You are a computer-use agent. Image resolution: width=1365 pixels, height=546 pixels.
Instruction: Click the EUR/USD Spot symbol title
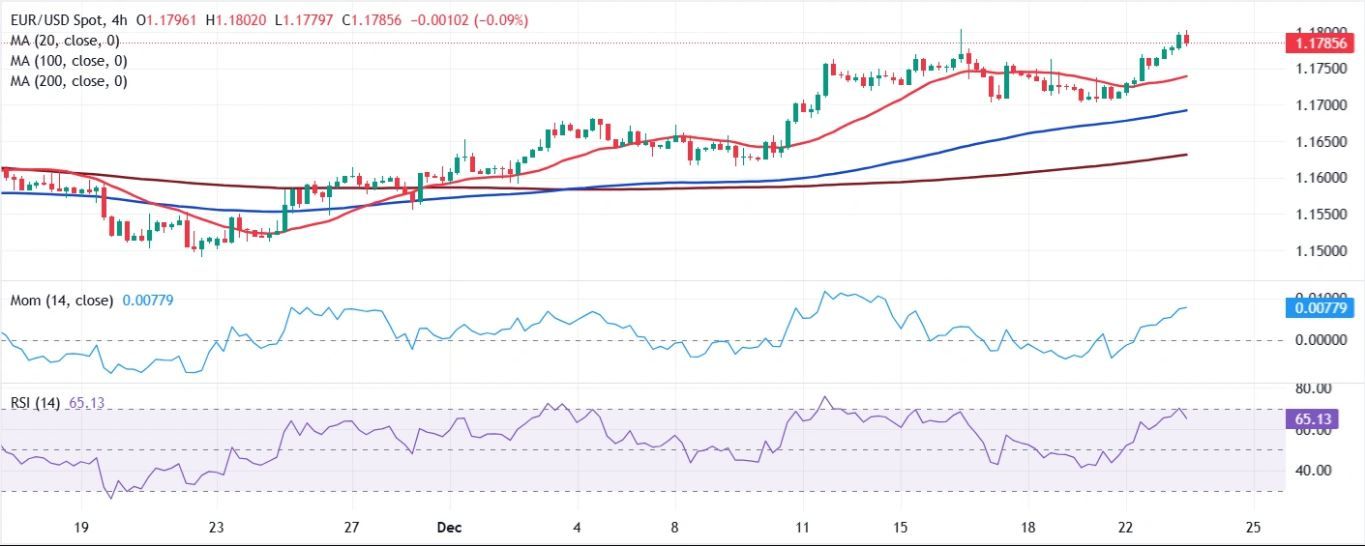pos(55,21)
